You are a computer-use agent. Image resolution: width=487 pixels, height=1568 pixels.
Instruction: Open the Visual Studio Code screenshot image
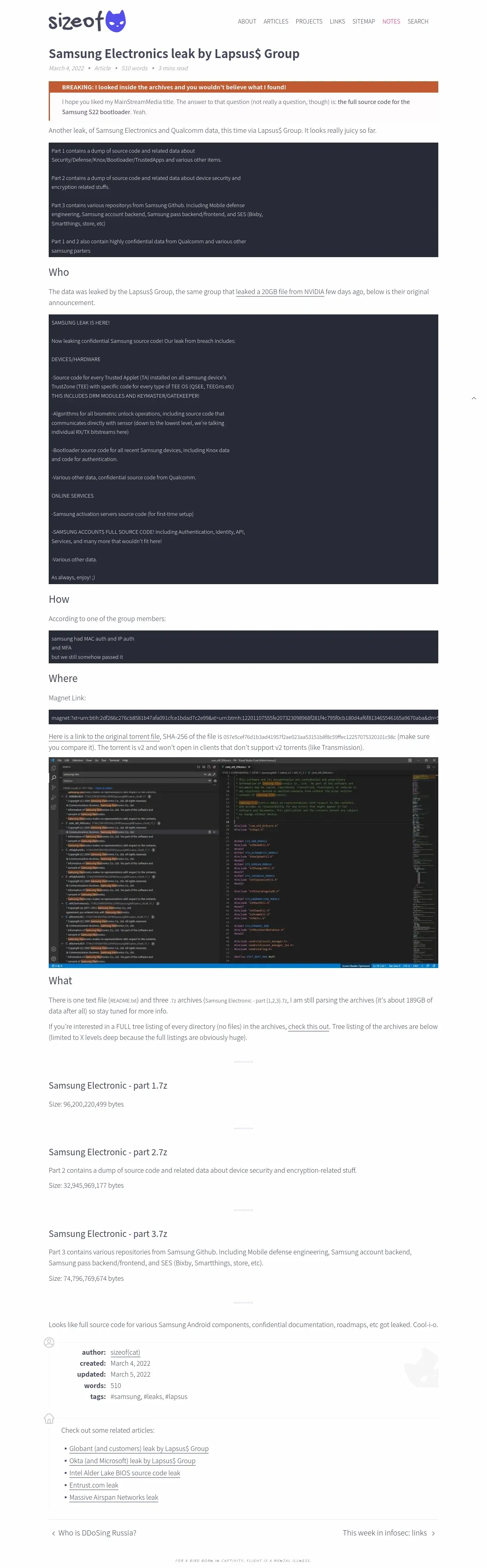click(243, 862)
